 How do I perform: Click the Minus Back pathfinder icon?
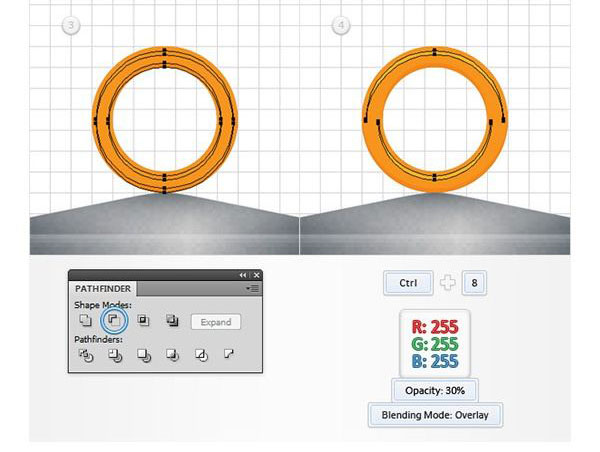[x=228, y=354]
